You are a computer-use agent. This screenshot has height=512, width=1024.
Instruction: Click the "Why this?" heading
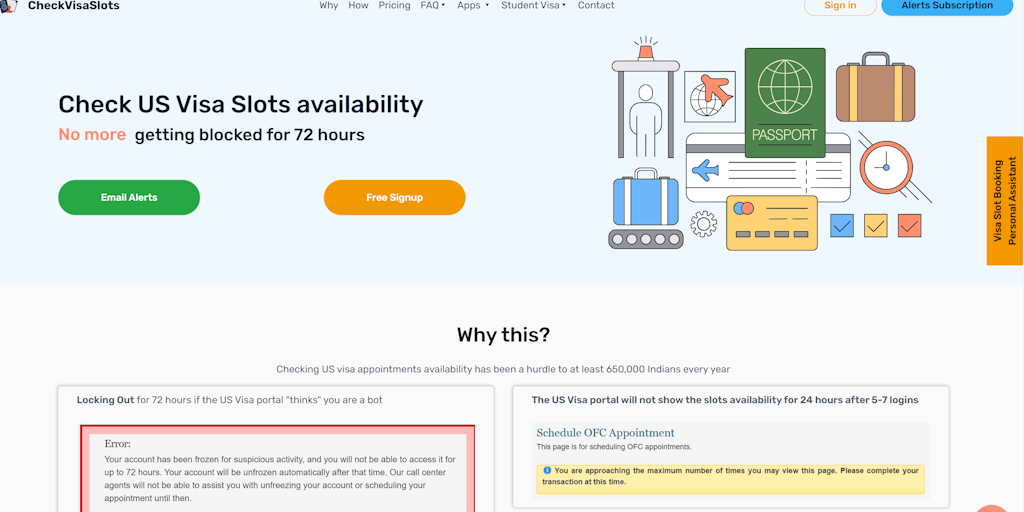[x=504, y=335]
